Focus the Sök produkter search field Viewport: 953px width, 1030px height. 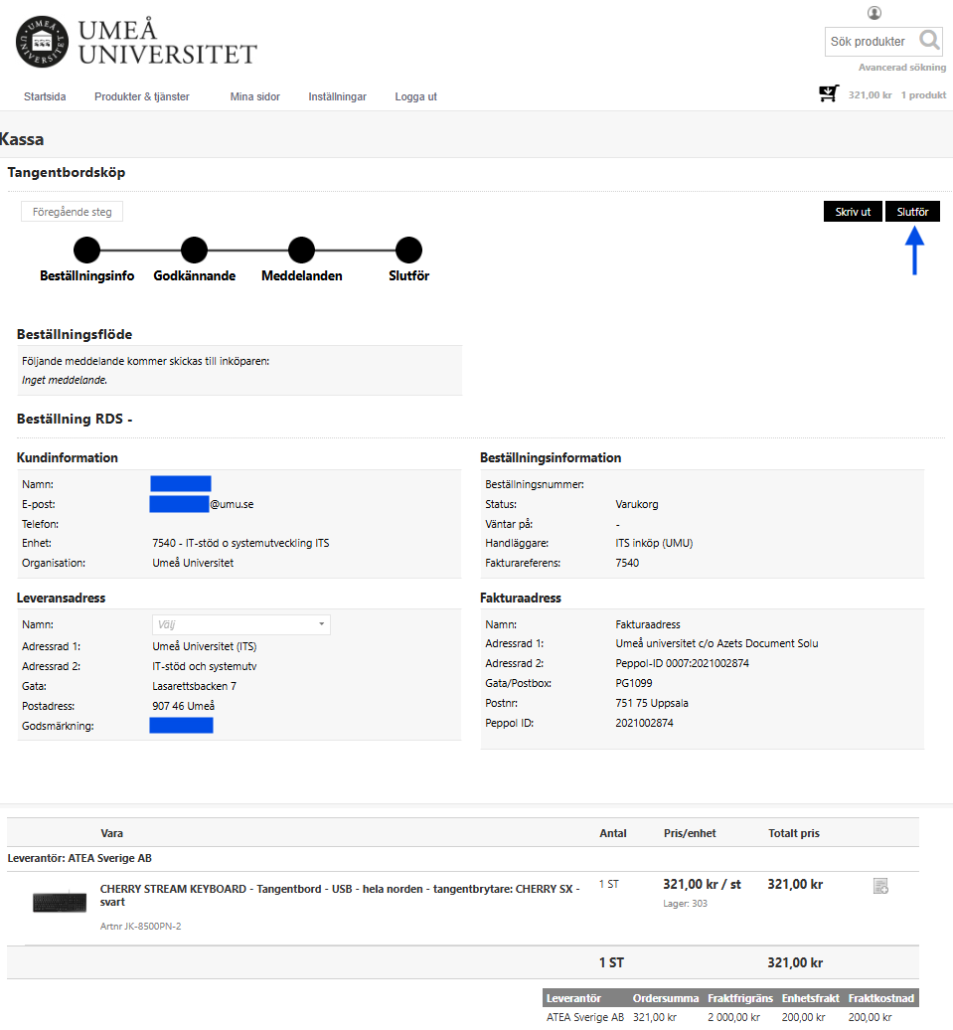click(868, 41)
